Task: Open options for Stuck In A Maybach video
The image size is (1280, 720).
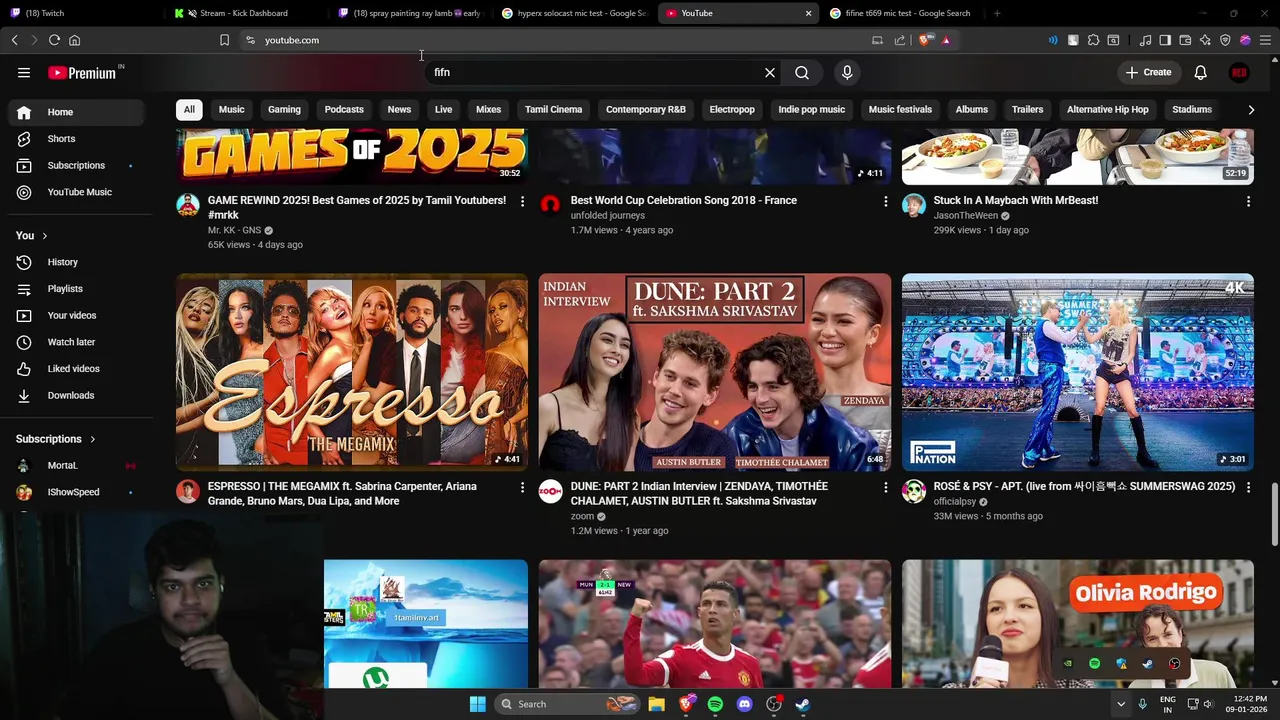Action: click(x=1248, y=201)
